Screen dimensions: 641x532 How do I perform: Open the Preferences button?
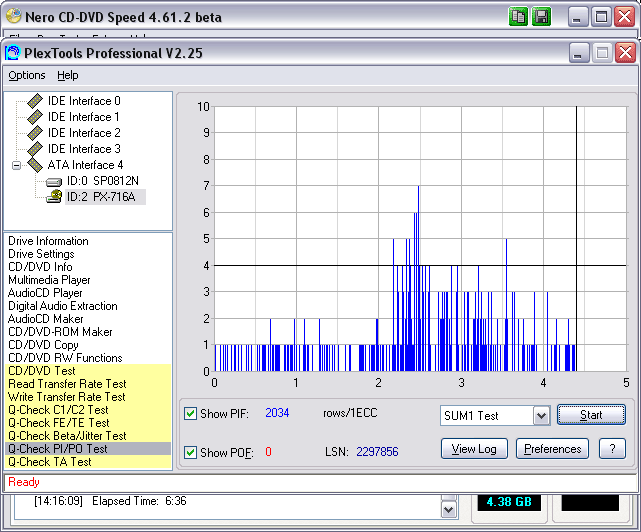click(552, 449)
